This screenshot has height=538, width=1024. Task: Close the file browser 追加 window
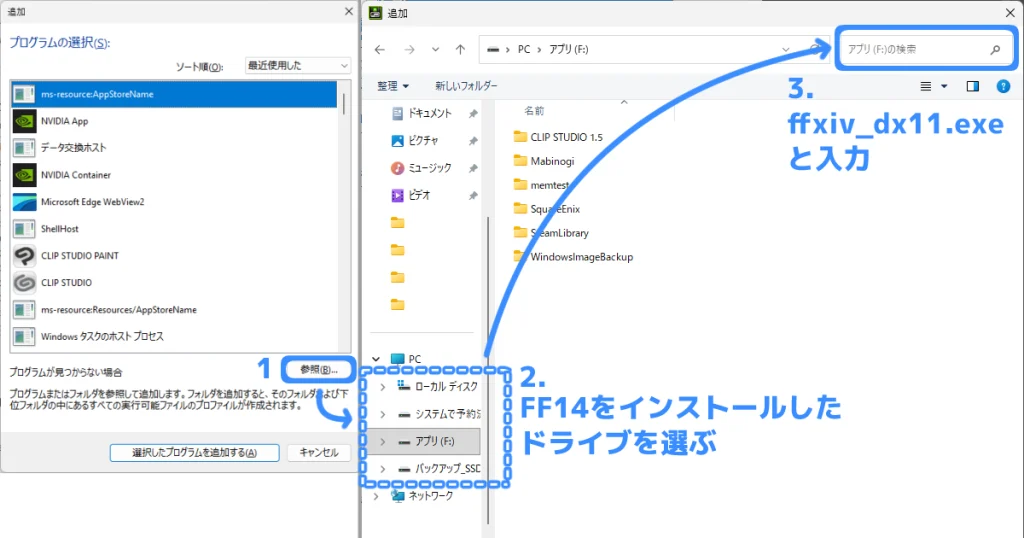[1010, 12]
